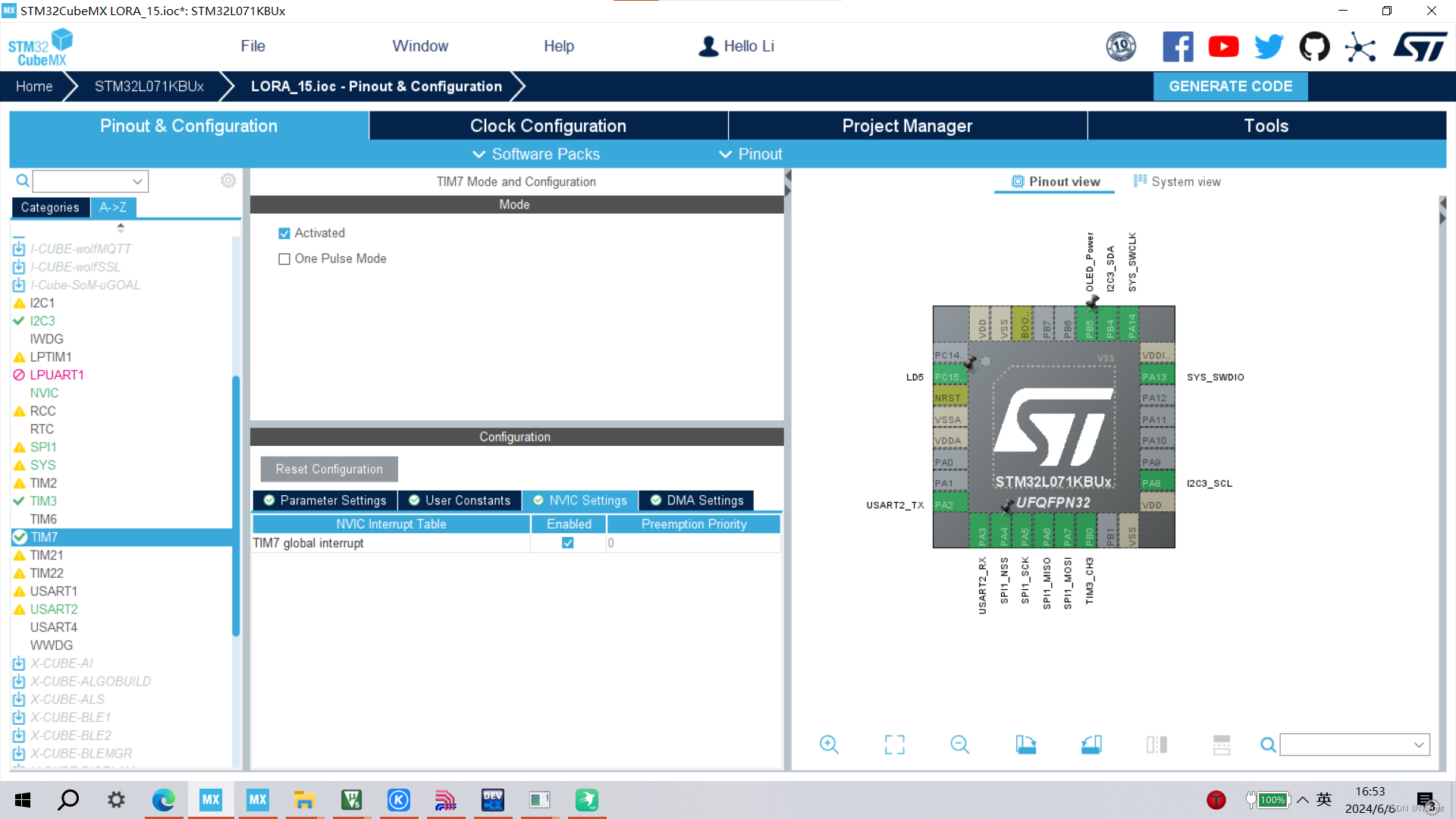
Task: Click the horizontal layout icon in pinout toolbar
Action: pos(1222,745)
